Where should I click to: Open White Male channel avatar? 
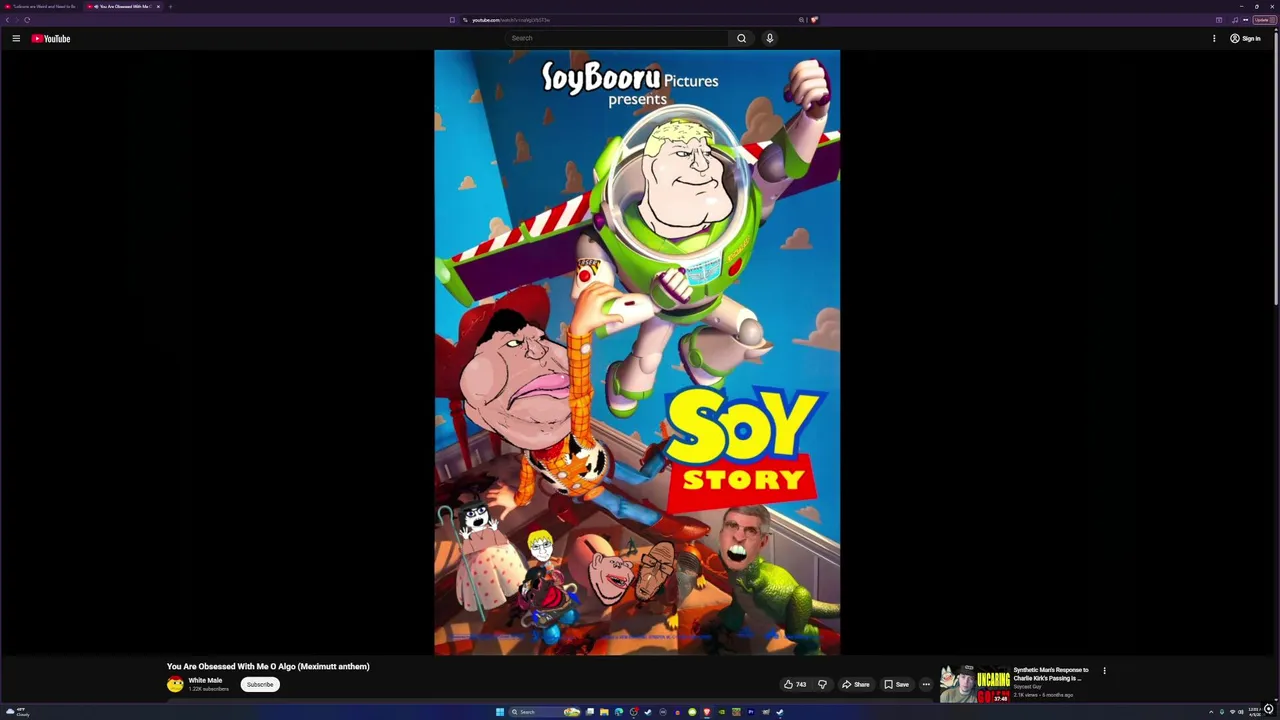tap(175, 684)
